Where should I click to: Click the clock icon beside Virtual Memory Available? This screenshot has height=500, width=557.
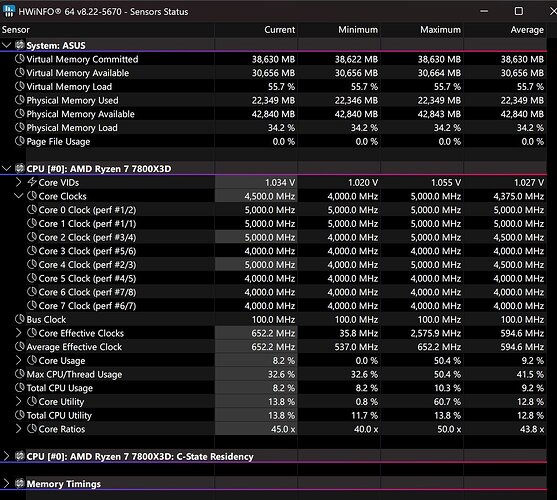[x=20, y=73]
